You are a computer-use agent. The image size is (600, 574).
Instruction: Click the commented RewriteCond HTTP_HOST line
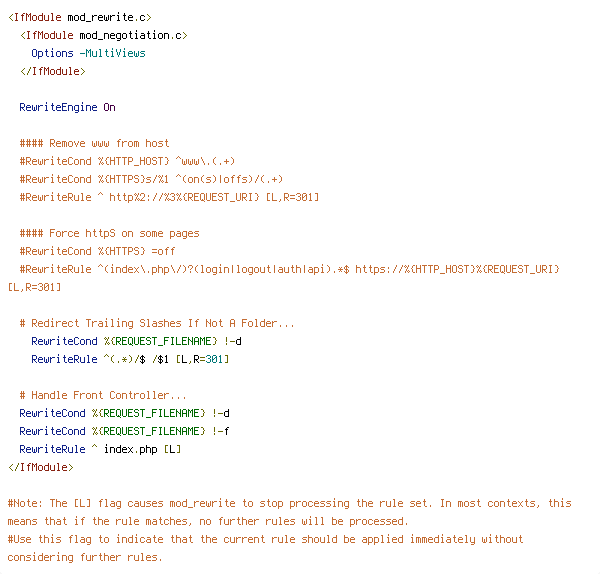point(127,161)
